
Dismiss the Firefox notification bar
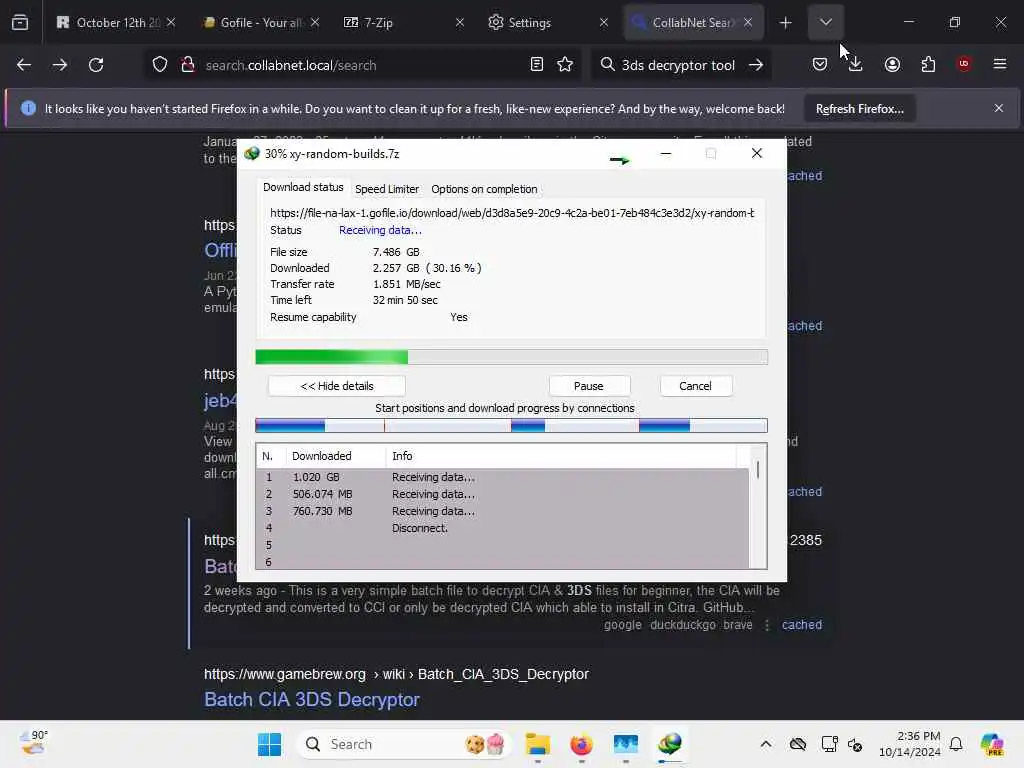(999, 108)
